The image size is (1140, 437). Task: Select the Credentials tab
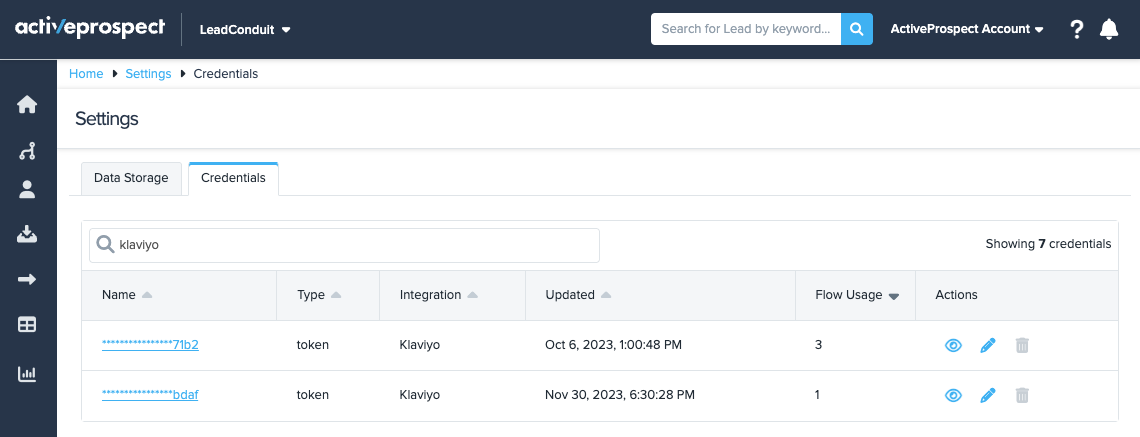[x=233, y=178]
